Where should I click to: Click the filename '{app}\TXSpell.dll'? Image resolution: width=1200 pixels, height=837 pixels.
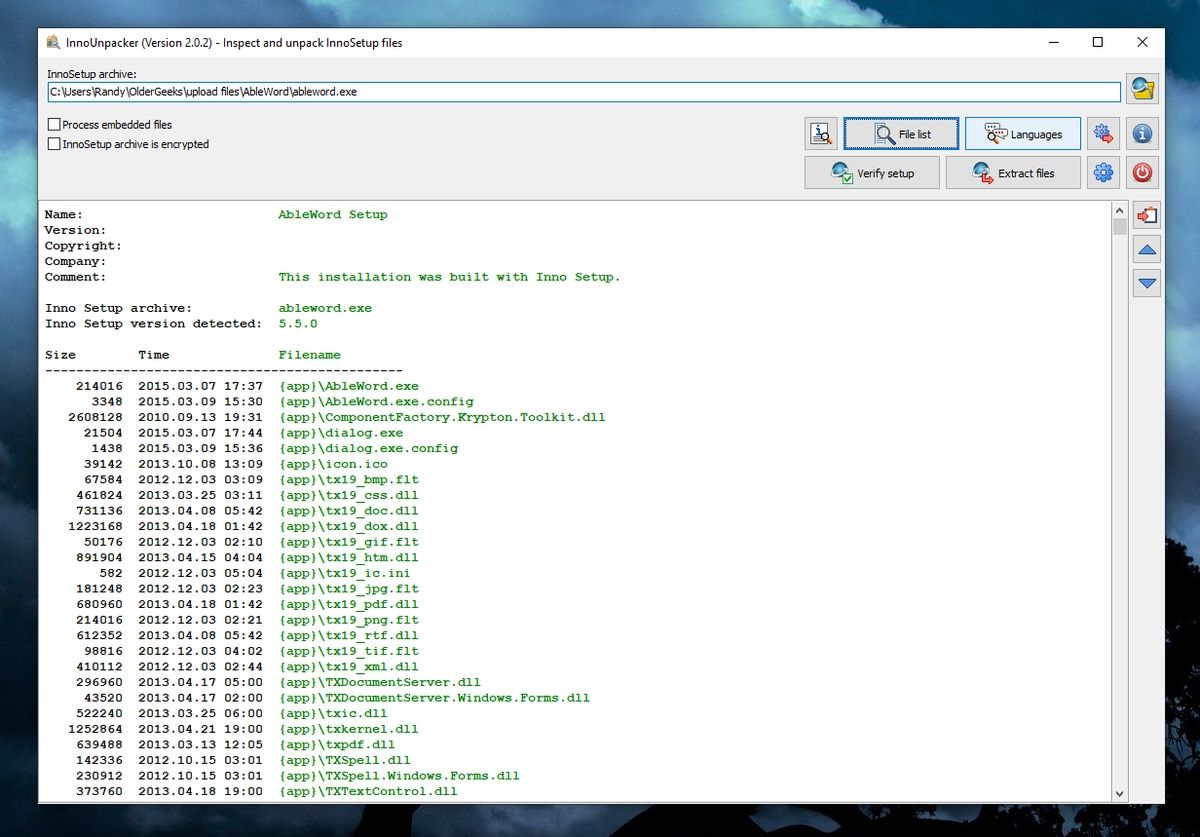(x=345, y=761)
